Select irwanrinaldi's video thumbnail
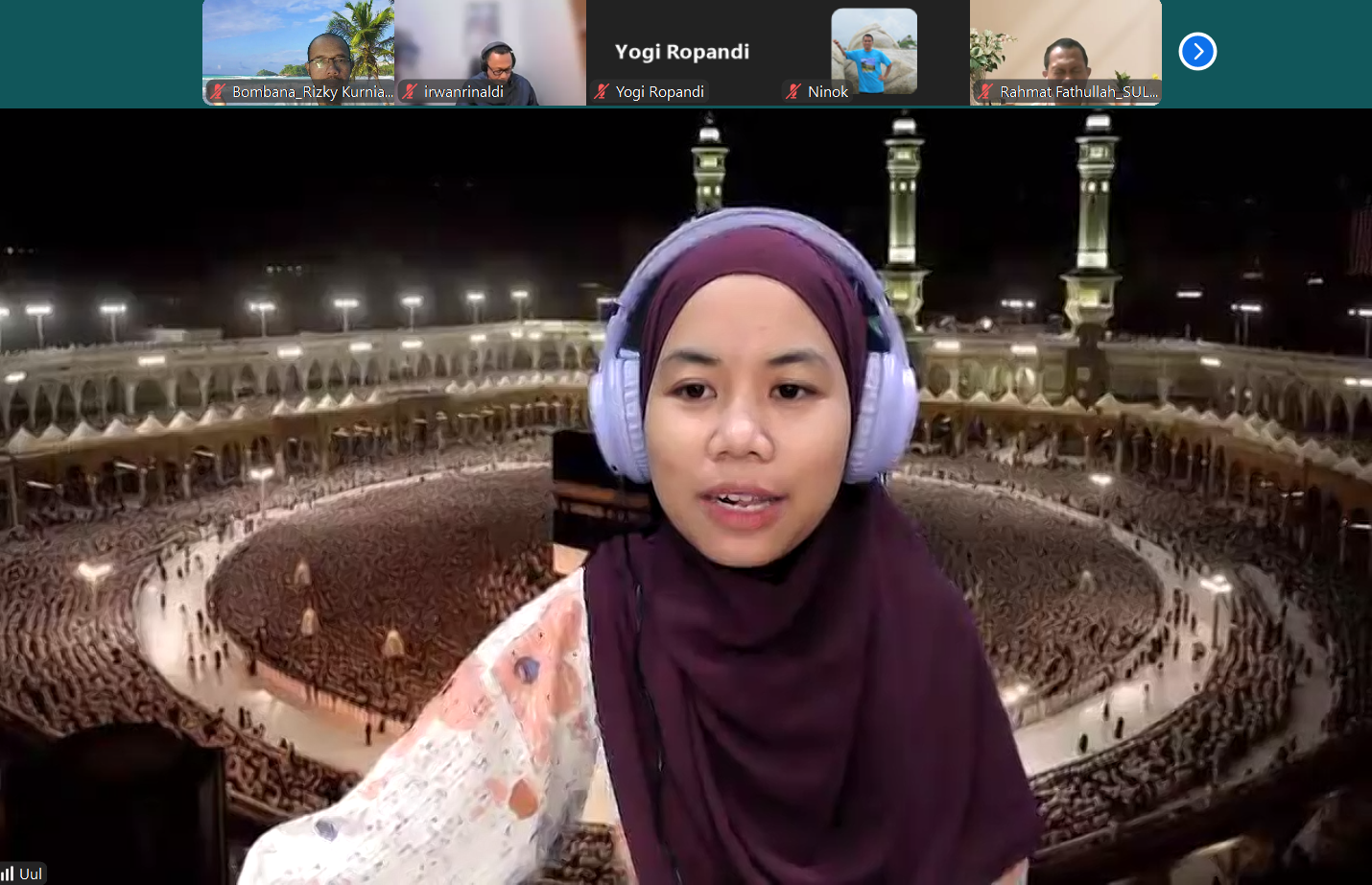 489,43
